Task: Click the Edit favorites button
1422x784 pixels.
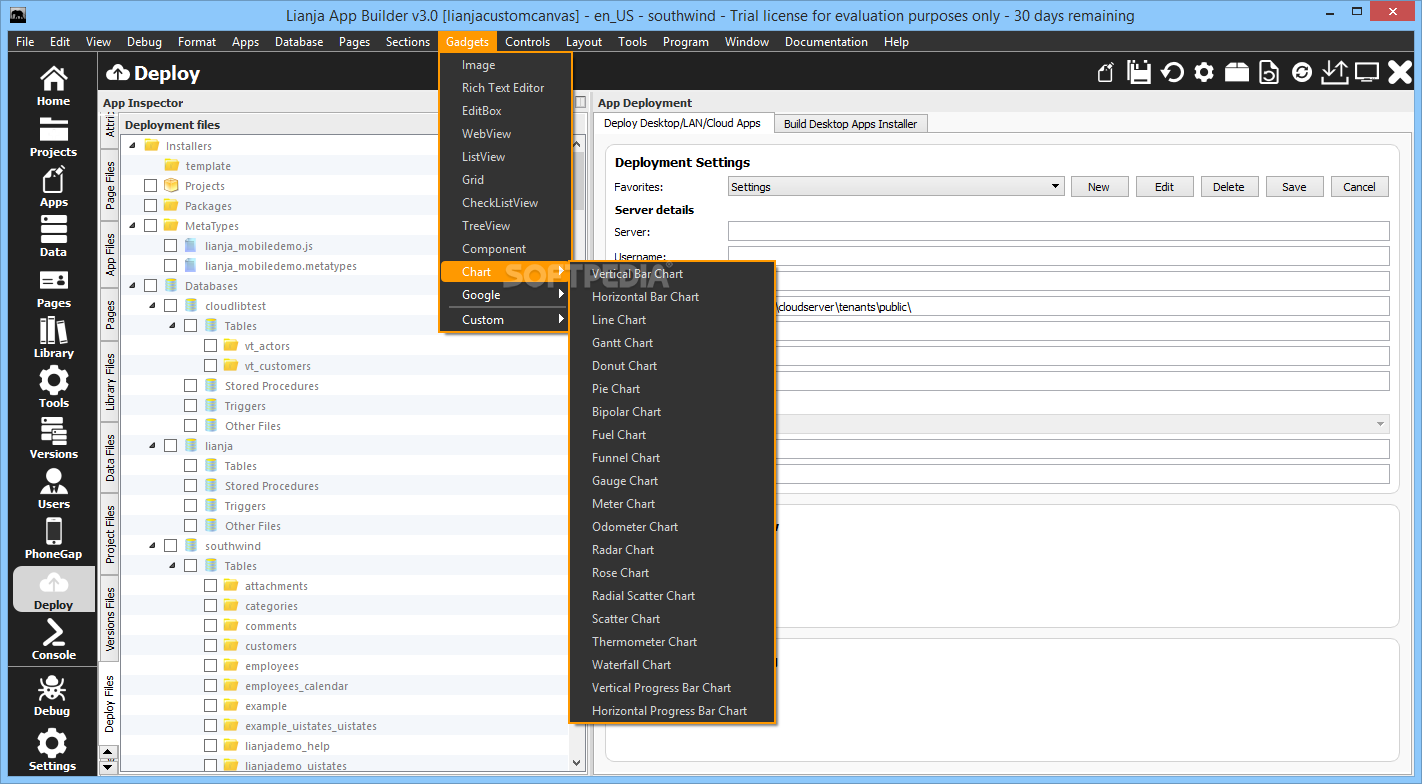Action: (x=1164, y=187)
